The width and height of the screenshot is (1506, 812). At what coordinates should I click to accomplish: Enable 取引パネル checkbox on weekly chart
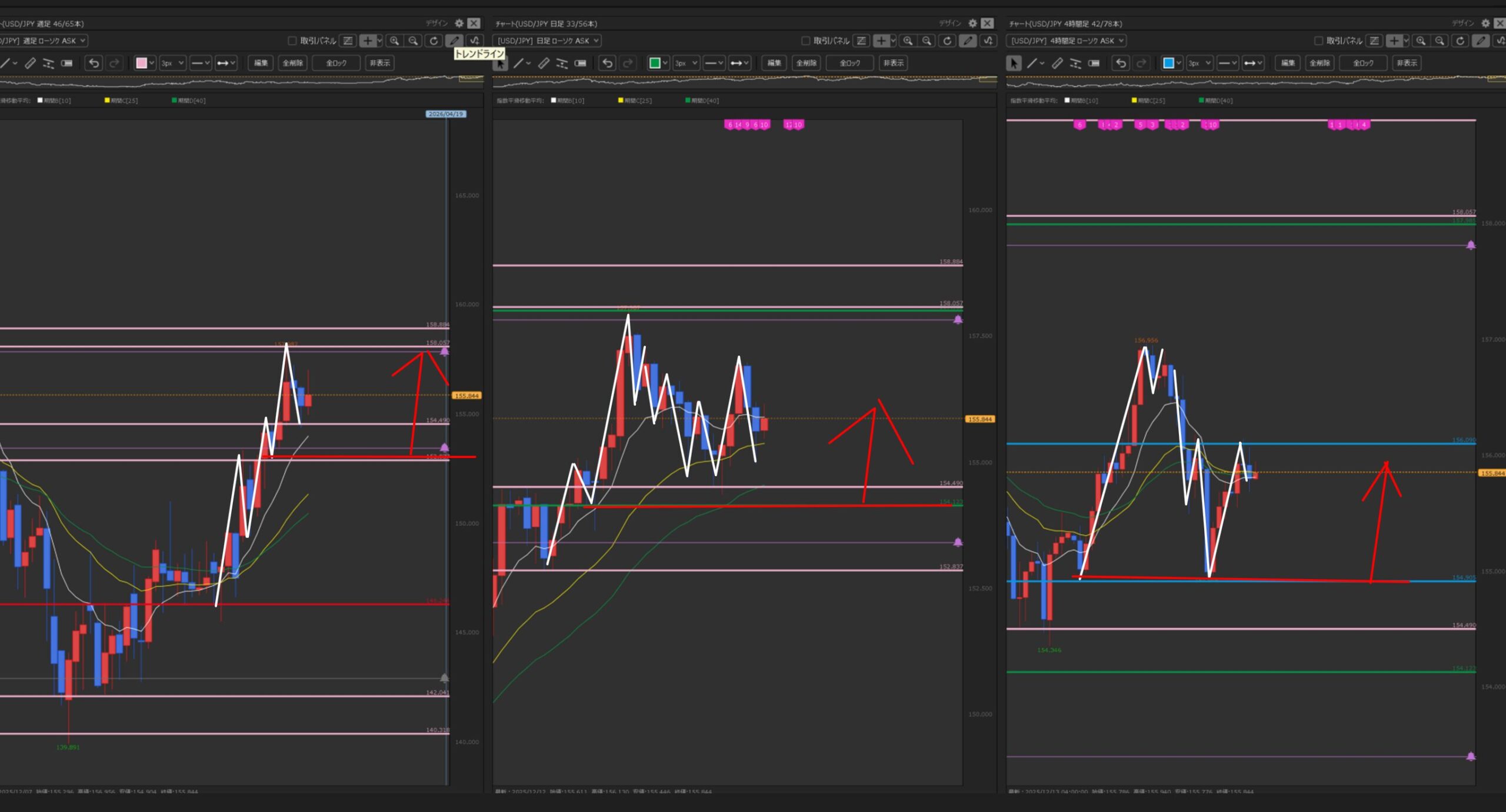pyautogui.click(x=292, y=41)
